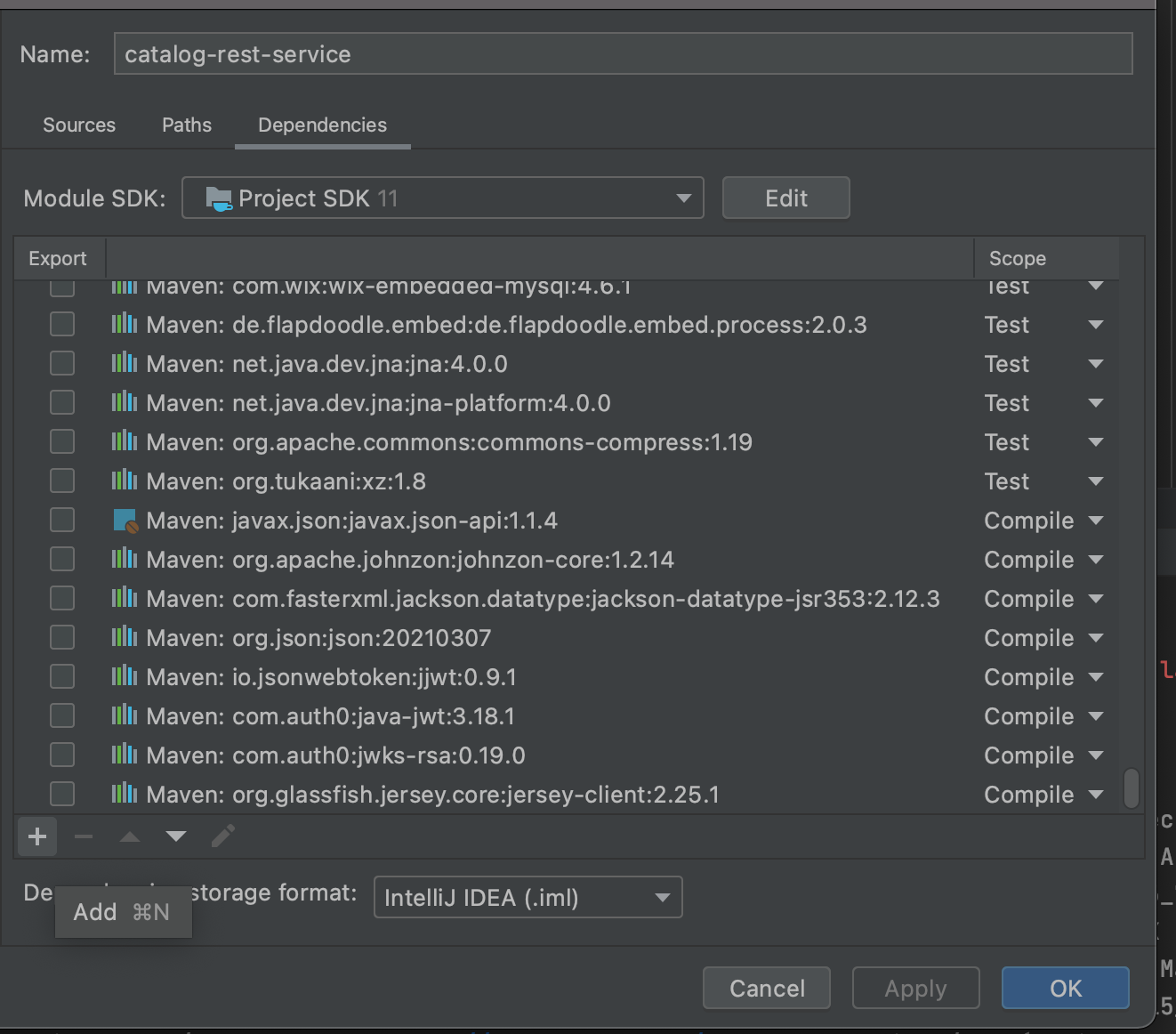Select the javax.json-api library icon
Image resolution: width=1176 pixels, height=1034 pixels.
125,521
